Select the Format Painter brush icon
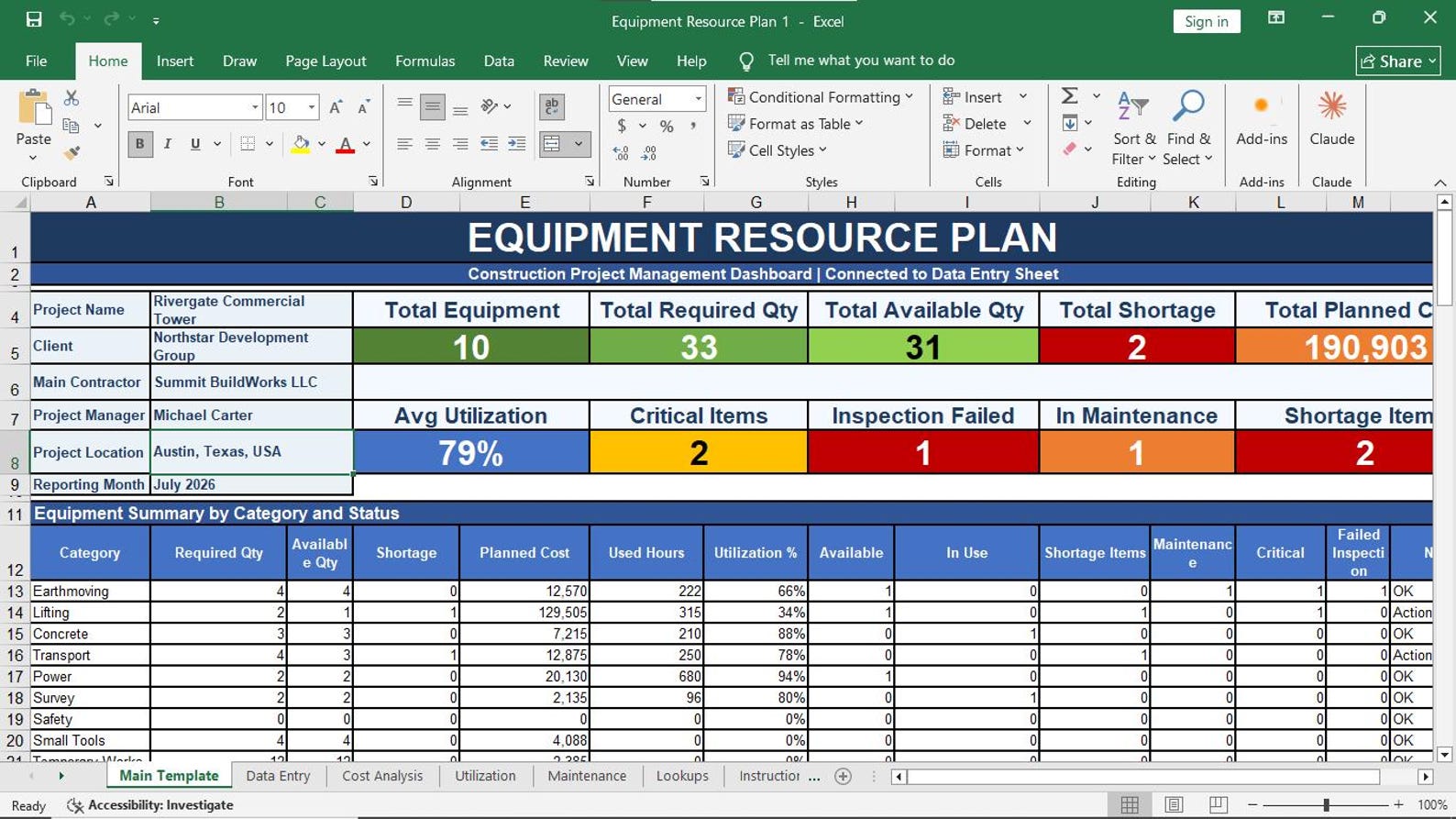The width and height of the screenshot is (1456, 819). coord(71,152)
